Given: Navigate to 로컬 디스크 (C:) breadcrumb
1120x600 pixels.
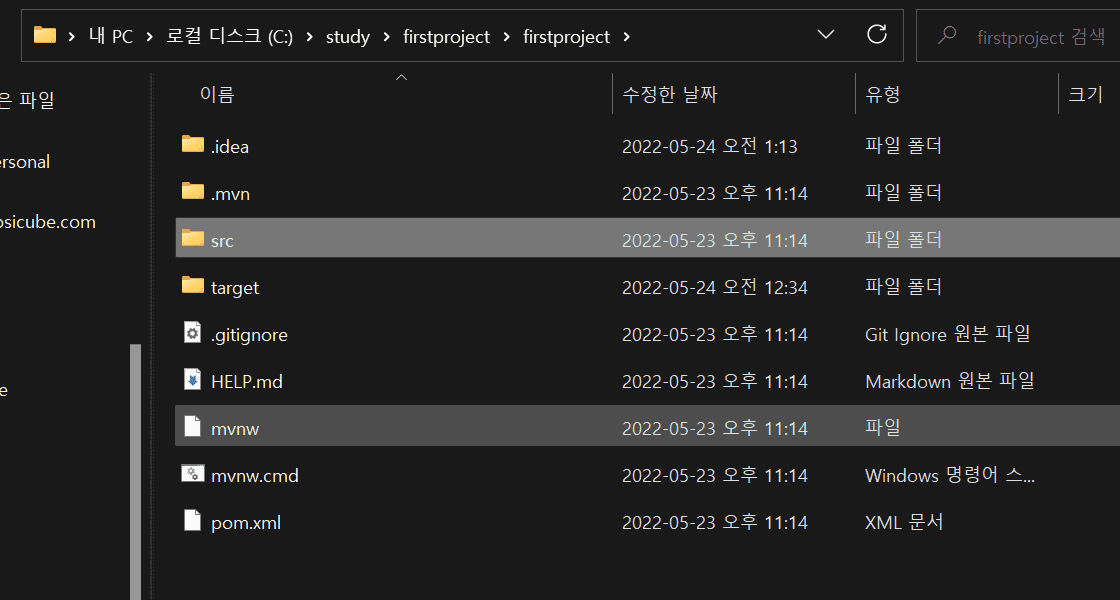Looking at the screenshot, I should click(x=230, y=36).
